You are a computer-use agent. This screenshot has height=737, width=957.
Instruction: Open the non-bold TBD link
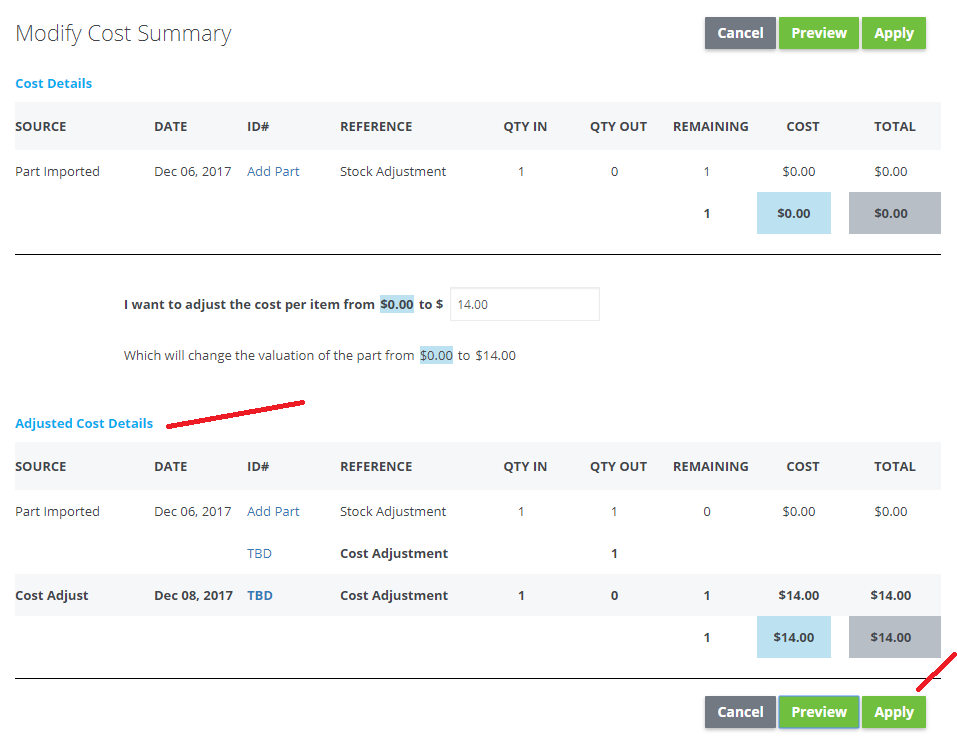[x=259, y=553]
